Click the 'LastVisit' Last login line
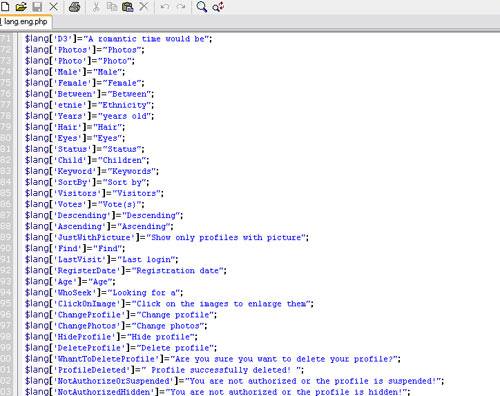The image size is (500, 396). (102, 259)
